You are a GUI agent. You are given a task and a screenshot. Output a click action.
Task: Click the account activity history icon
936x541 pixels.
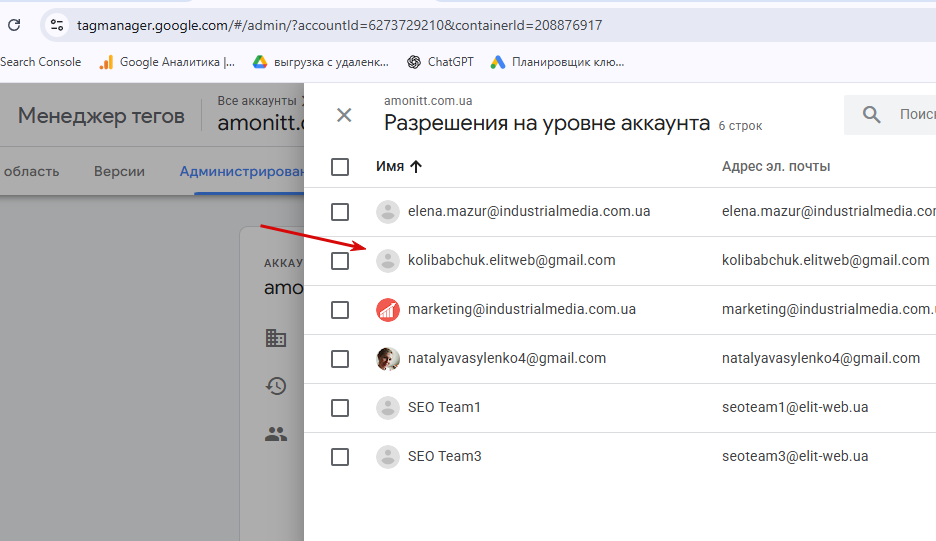pos(276,386)
